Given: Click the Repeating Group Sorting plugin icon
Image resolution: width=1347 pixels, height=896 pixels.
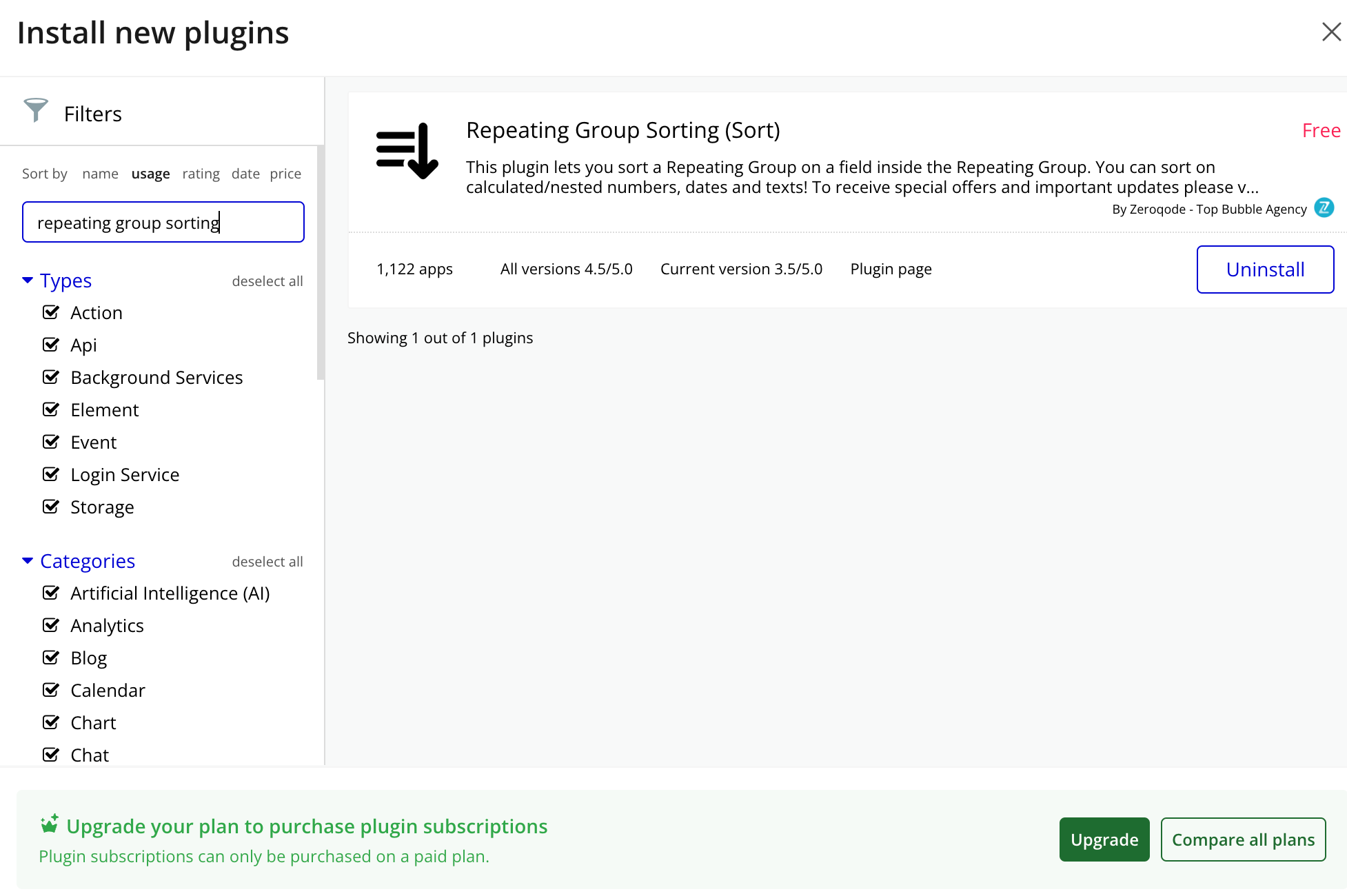Looking at the screenshot, I should click(407, 151).
